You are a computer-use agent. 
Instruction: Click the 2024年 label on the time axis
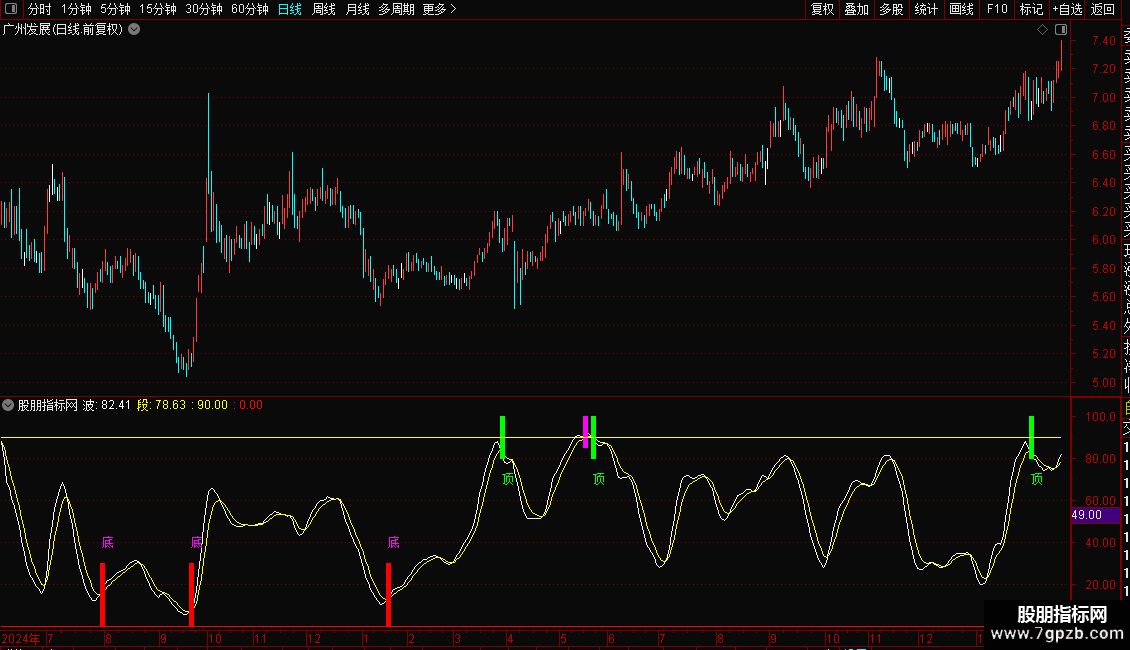tap(21, 638)
